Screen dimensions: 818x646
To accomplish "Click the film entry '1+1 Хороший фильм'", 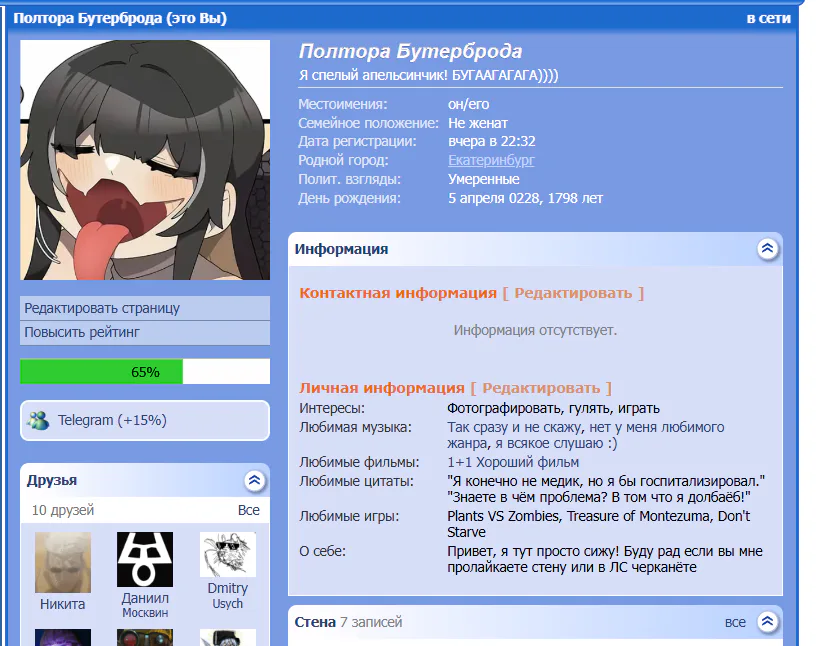I will [x=513, y=462].
